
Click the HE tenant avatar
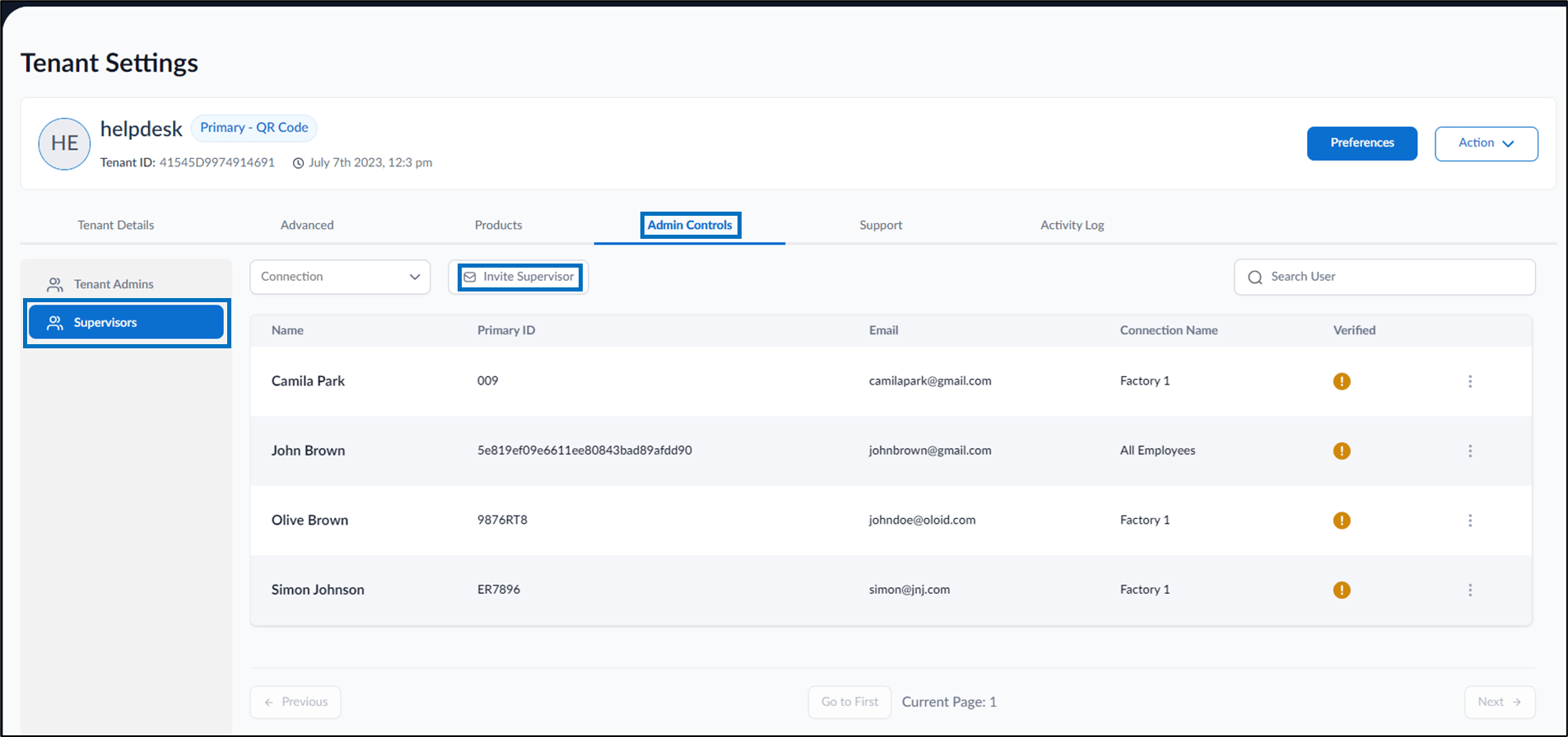[x=64, y=144]
